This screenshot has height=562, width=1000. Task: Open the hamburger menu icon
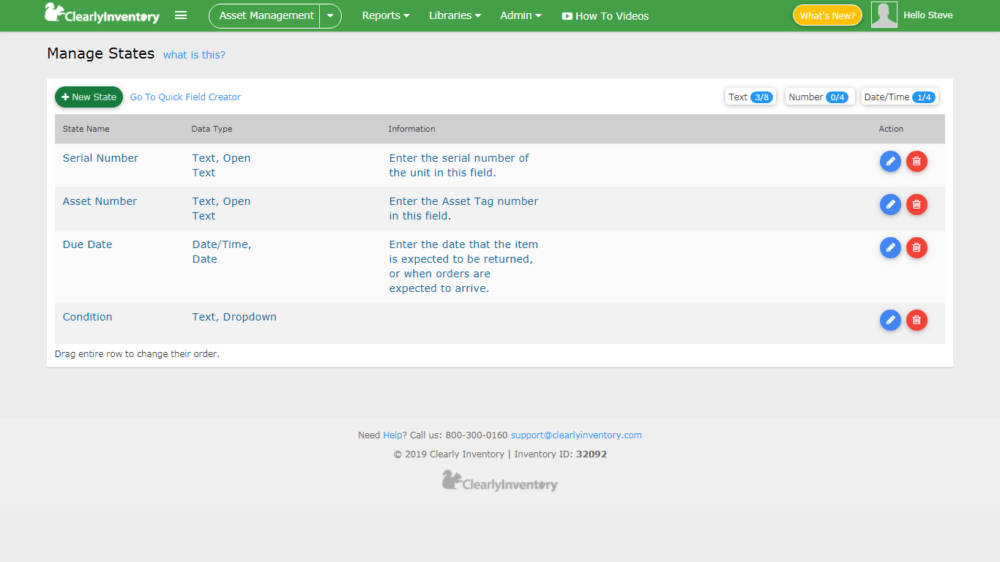tap(180, 15)
